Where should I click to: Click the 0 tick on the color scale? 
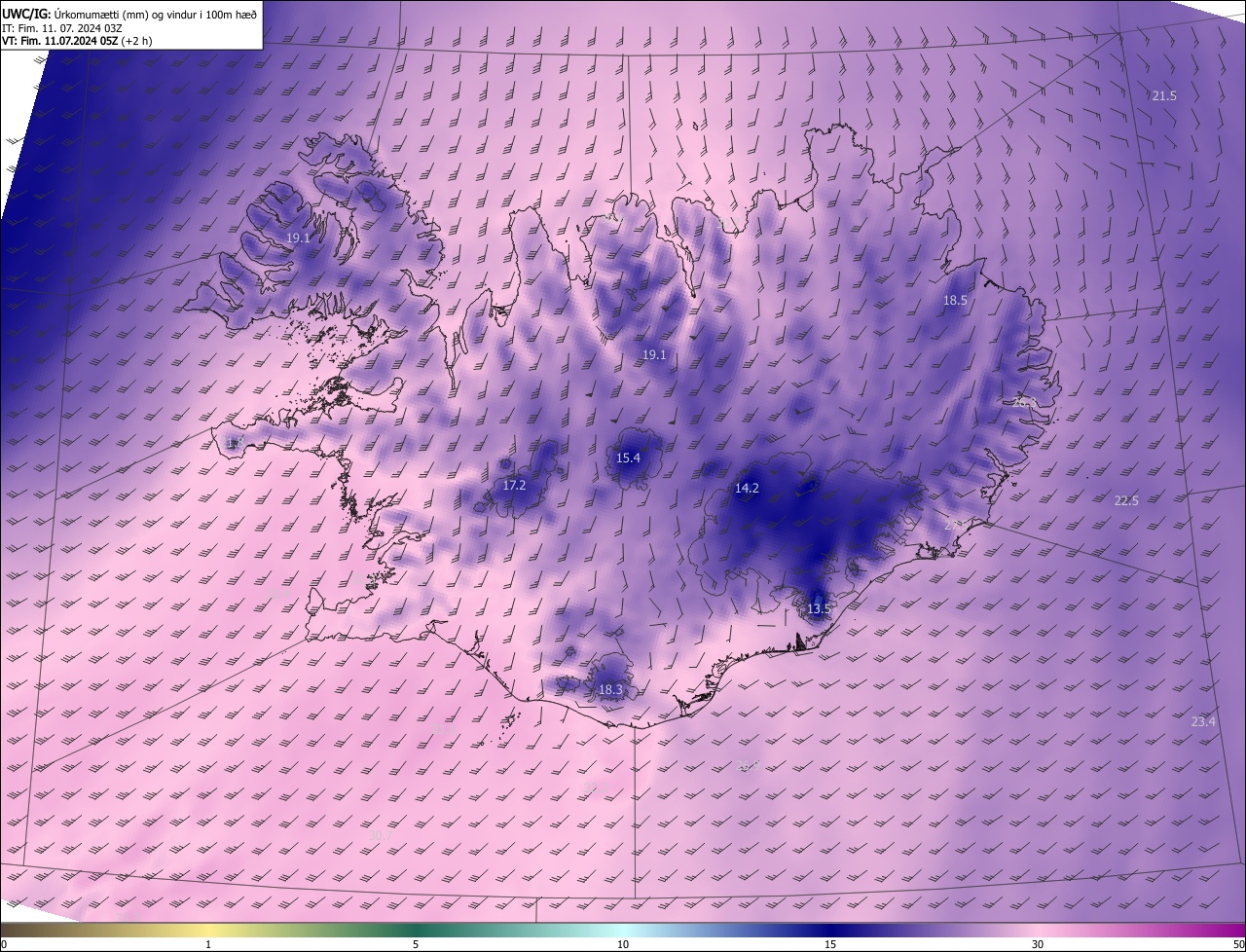point(4,944)
